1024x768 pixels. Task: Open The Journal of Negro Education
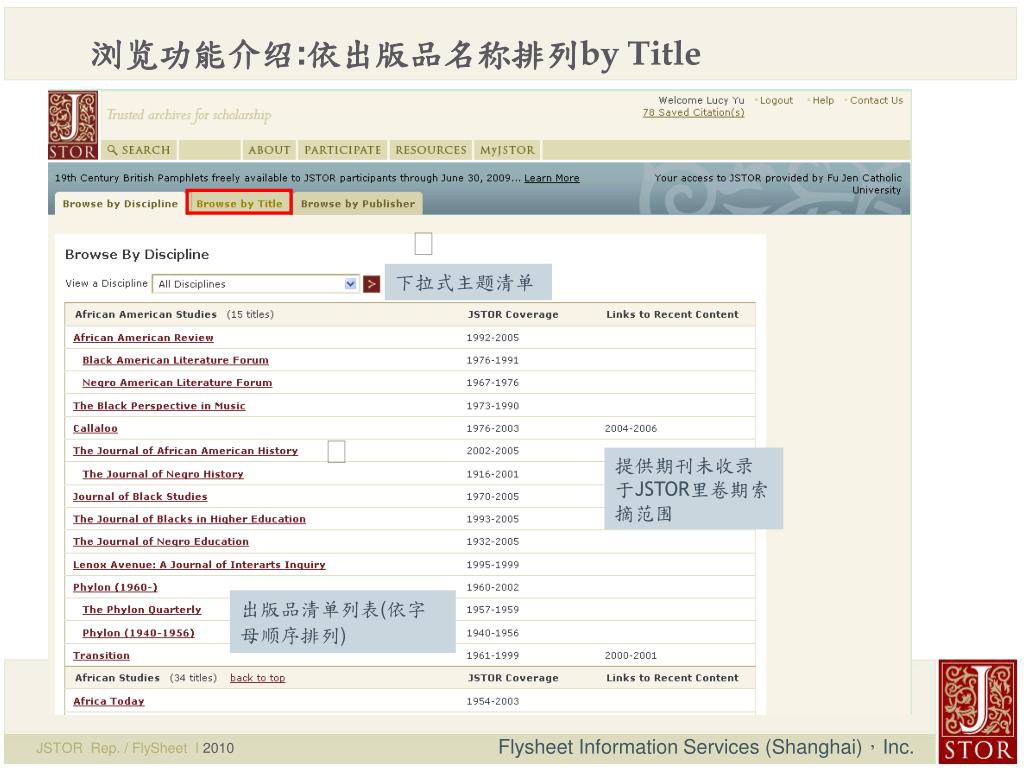(161, 541)
